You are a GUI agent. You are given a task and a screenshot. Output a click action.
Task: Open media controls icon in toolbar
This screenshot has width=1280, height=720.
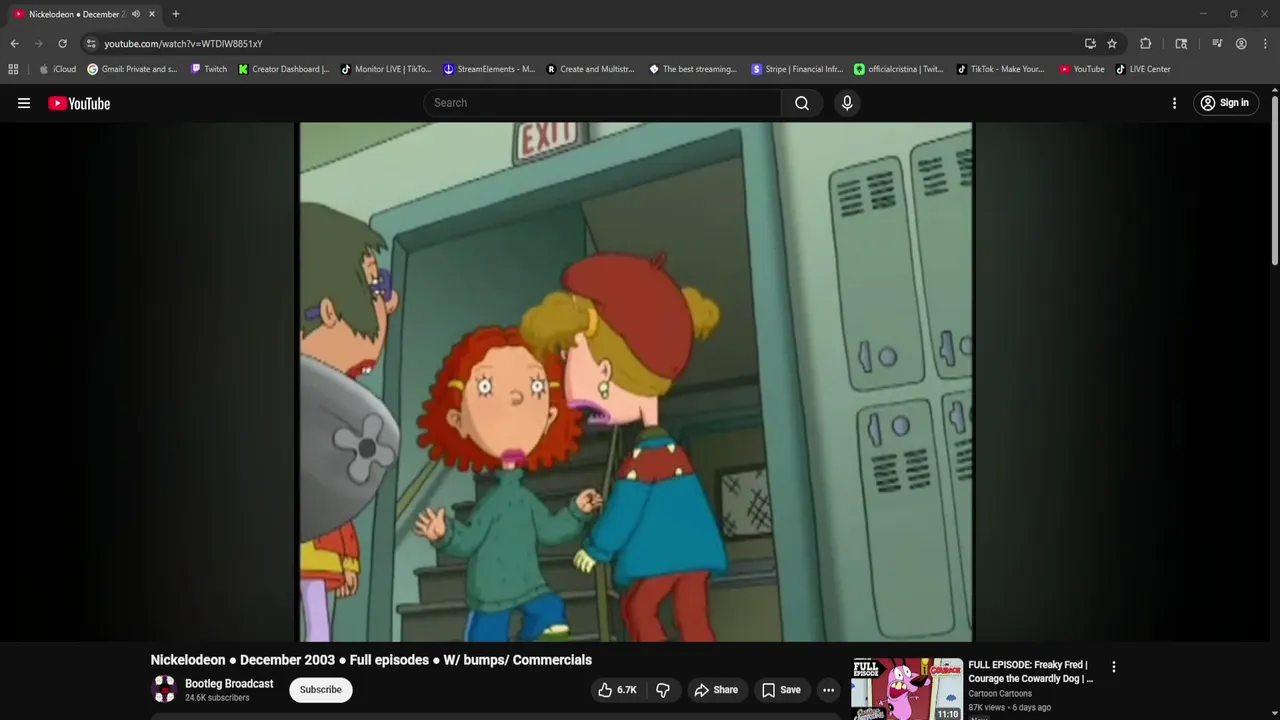point(1217,44)
